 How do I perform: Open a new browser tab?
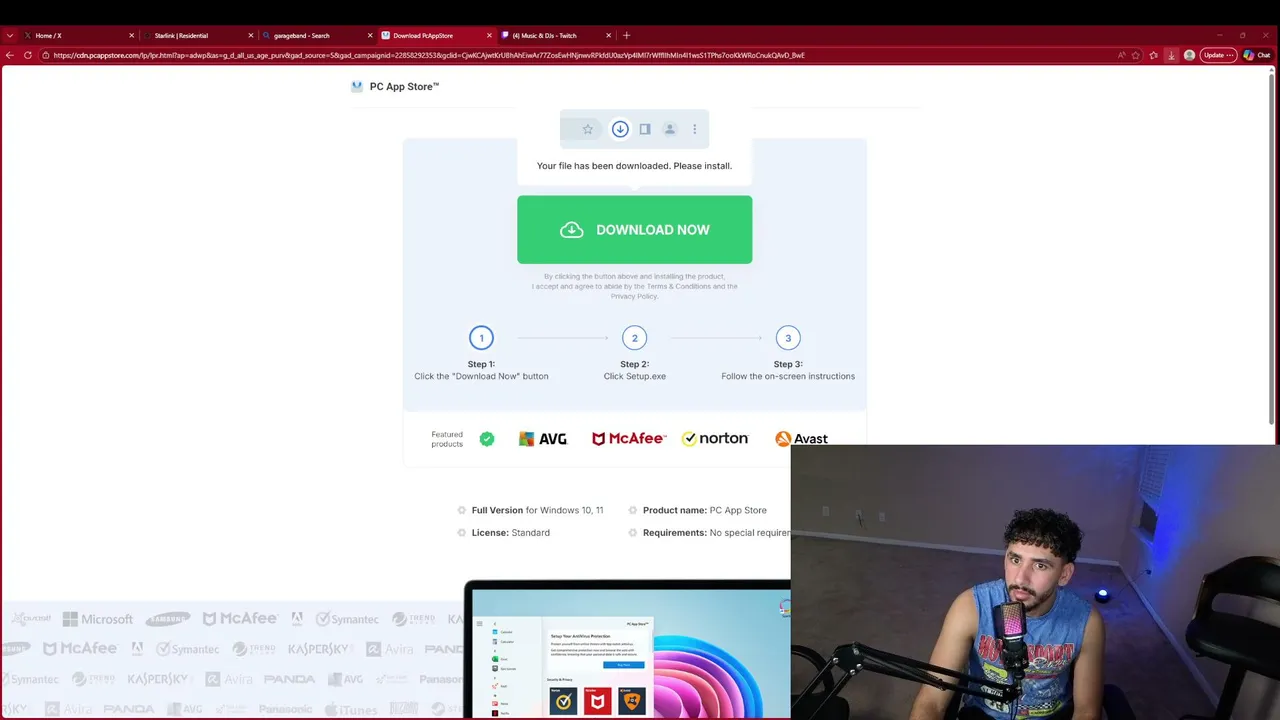click(x=627, y=36)
